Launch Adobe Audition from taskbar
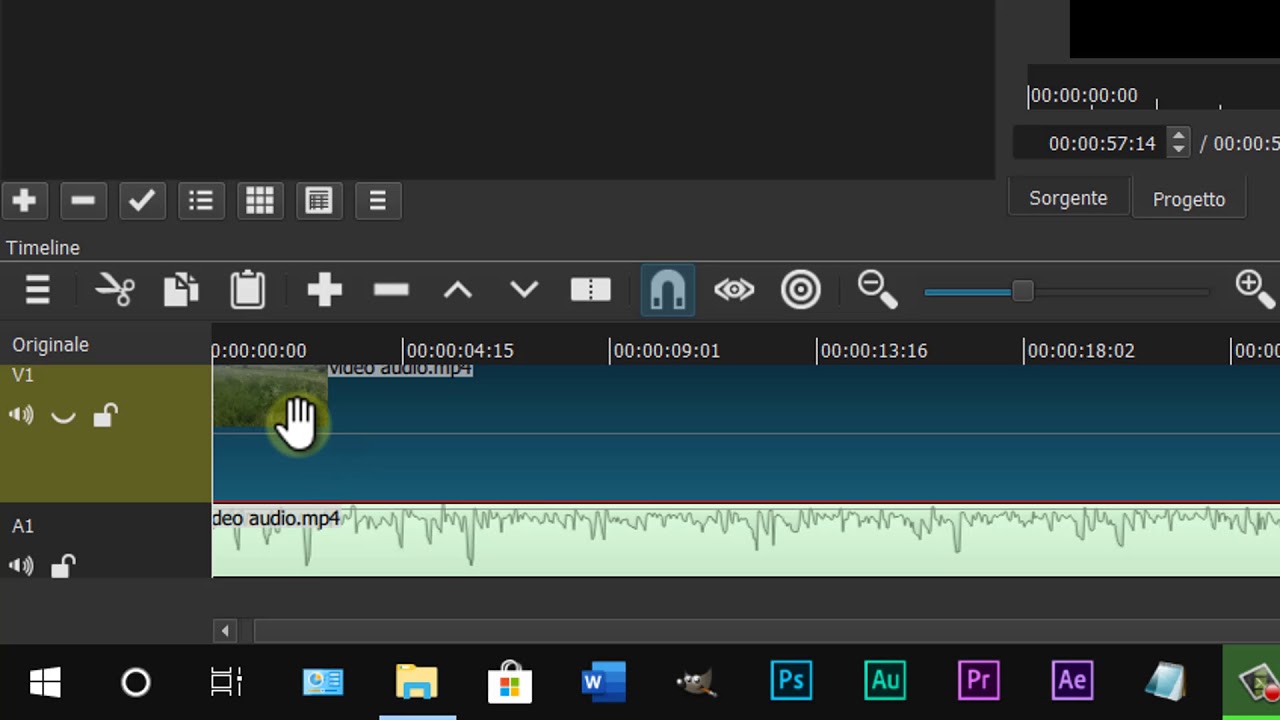Screen dimensions: 1280x720 (885, 682)
